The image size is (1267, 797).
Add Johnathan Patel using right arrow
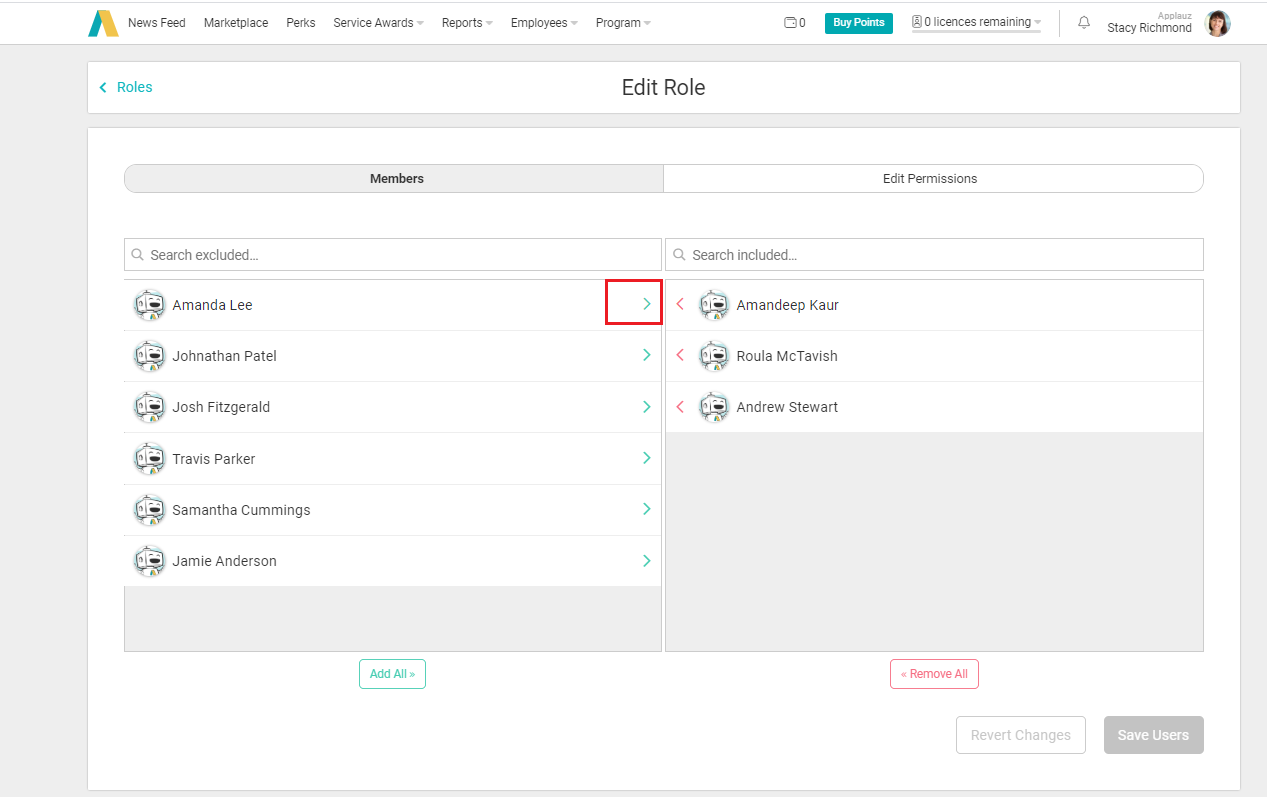pos(646,355)
